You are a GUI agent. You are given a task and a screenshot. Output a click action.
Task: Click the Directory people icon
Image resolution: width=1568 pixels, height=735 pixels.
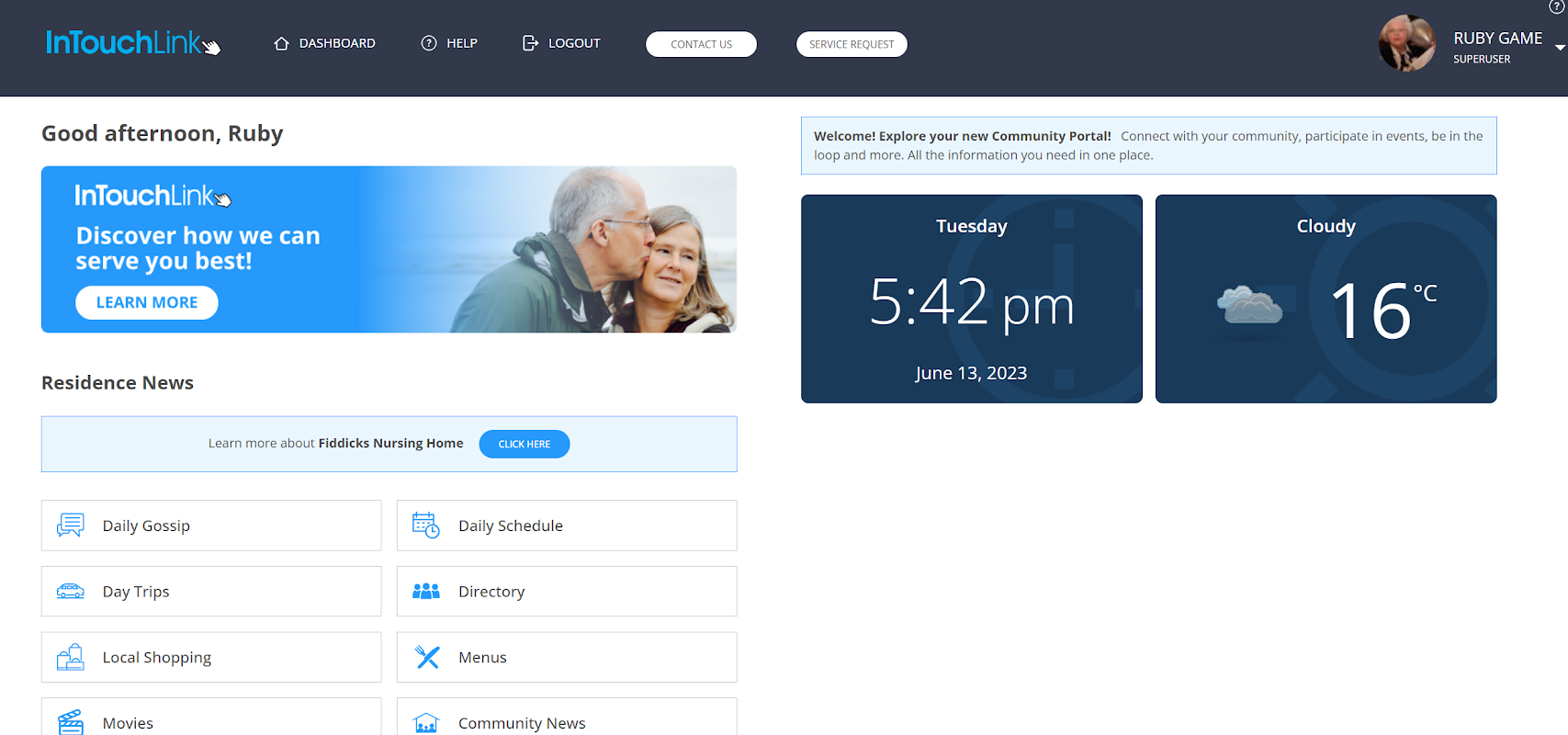[426, 591]
